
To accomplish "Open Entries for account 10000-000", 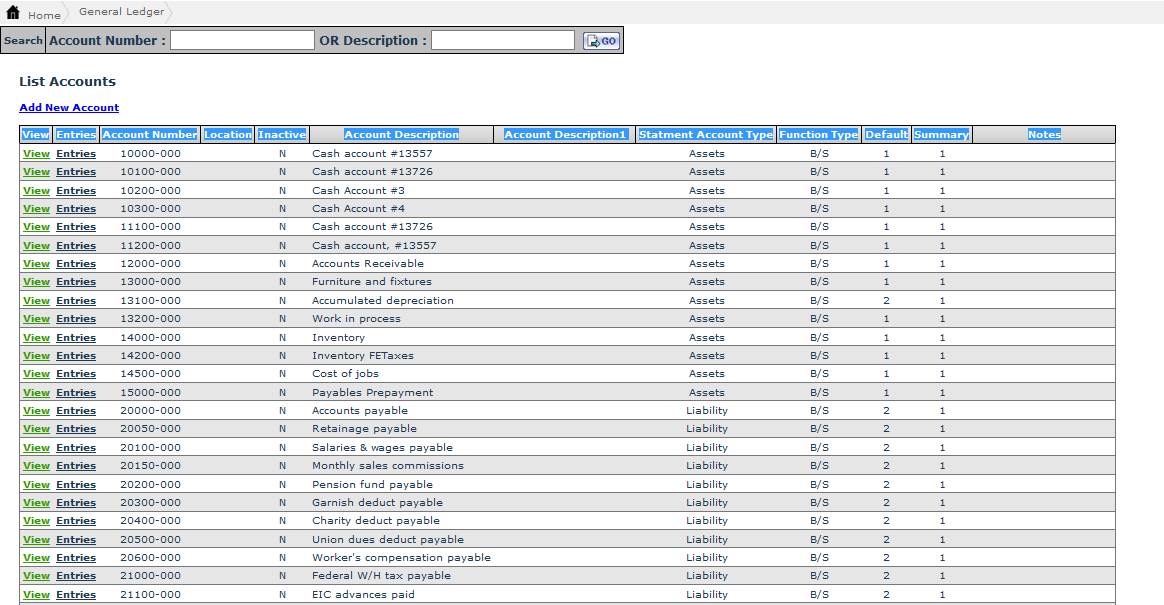I will (76, 154).
